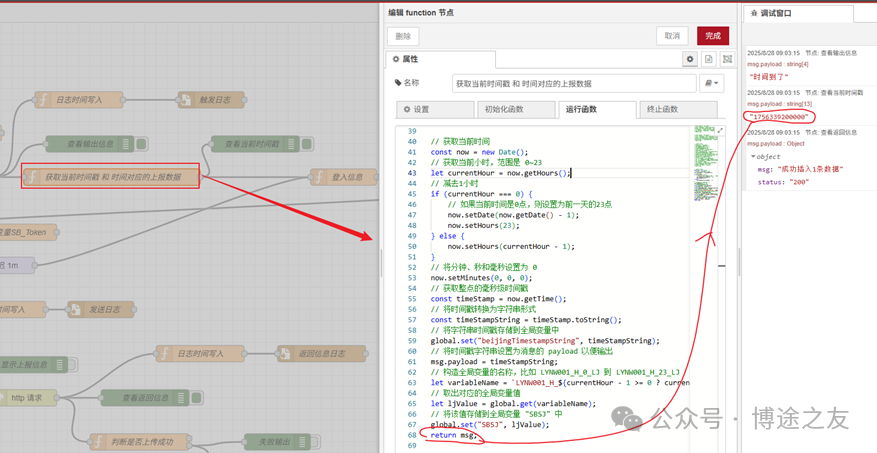This screenshot has width=877, height=453.
Task: Select the SB_Token node
Action: coord(28,232)
